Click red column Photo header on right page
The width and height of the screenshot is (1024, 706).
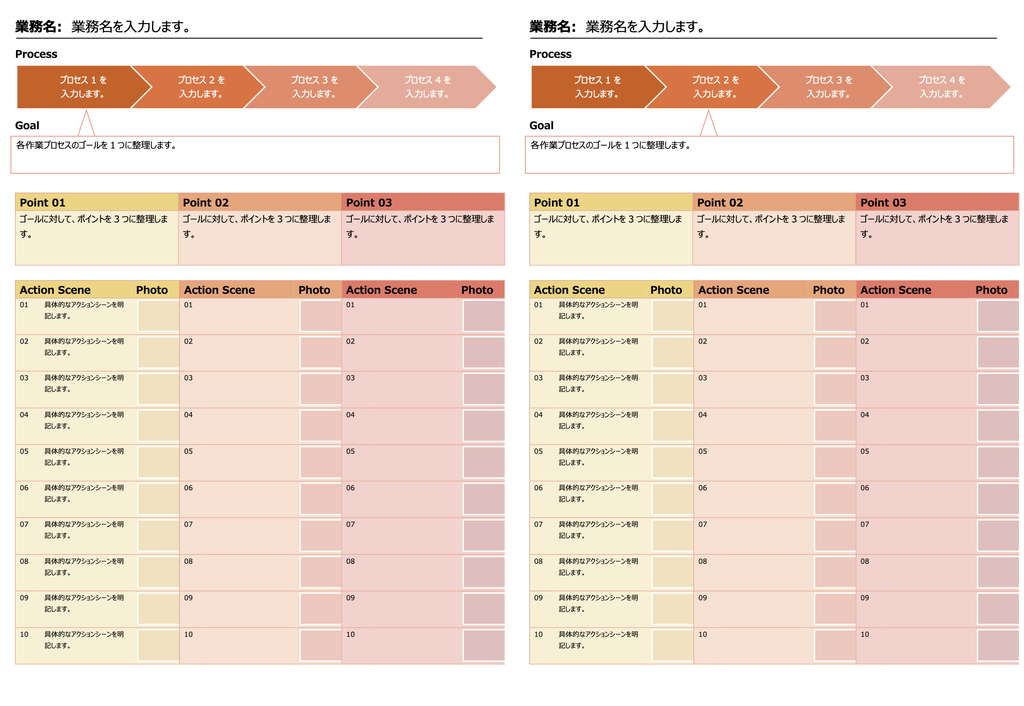[x=991, y=290]
